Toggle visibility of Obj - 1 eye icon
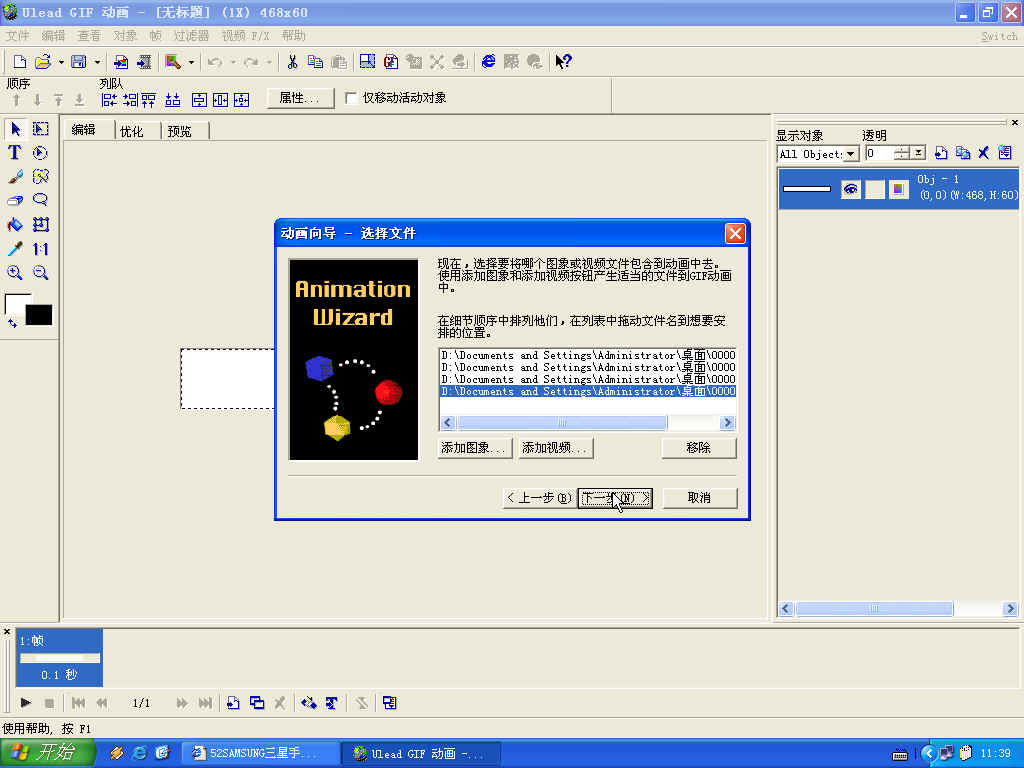 [851, 189]
